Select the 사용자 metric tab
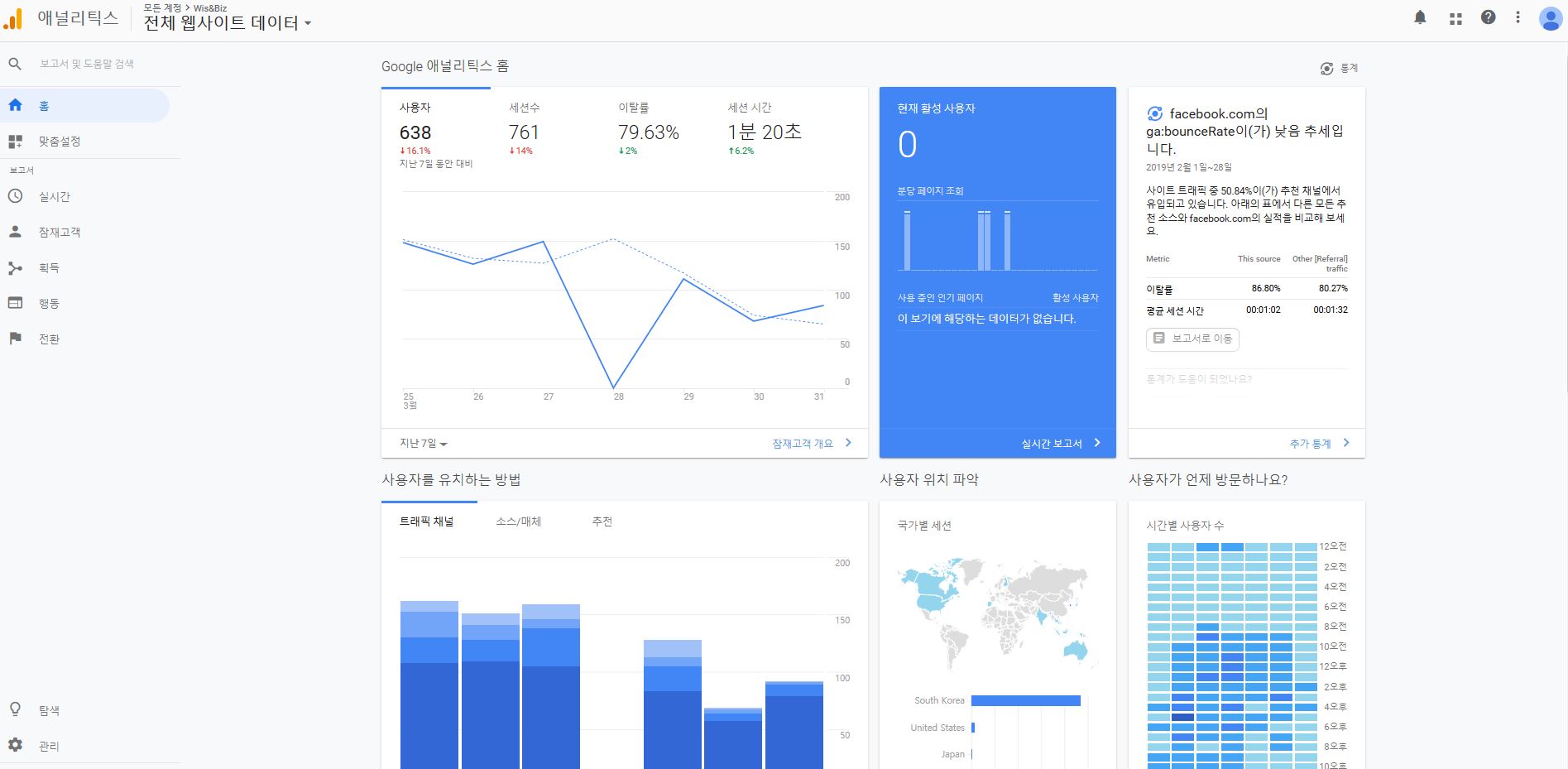1568x769 pixels. (x=435, y=130)
